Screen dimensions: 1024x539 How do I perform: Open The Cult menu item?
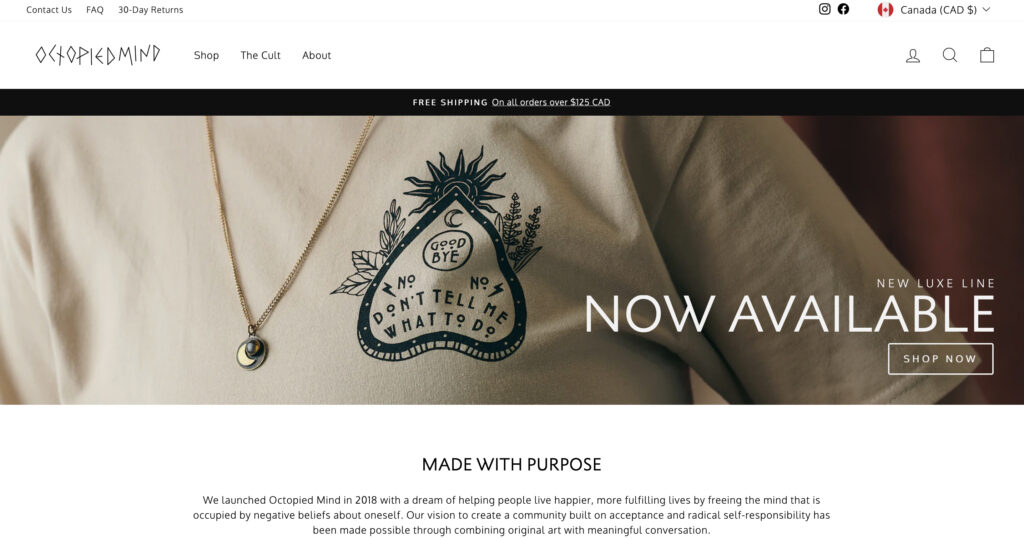261,56
